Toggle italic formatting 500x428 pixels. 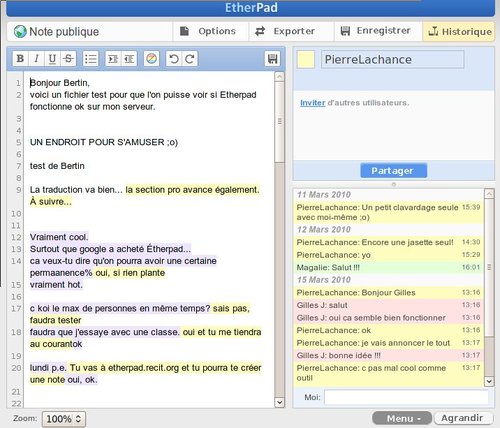(36, 59)
